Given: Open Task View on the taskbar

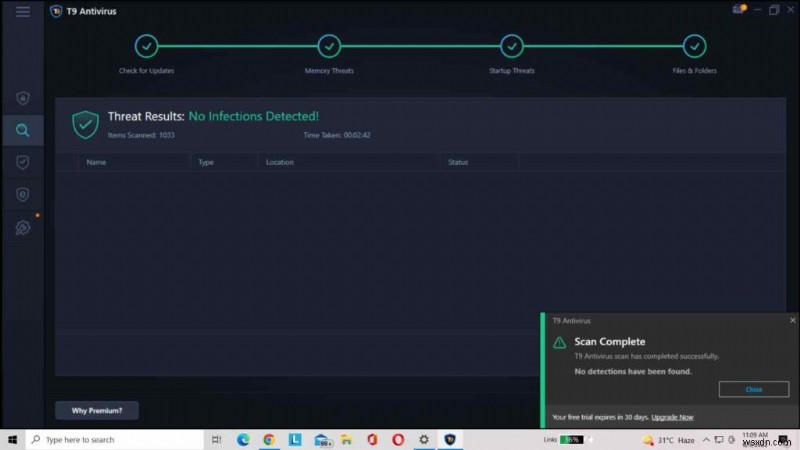Looking at the screenshot, I should click(x=216, y=439).
